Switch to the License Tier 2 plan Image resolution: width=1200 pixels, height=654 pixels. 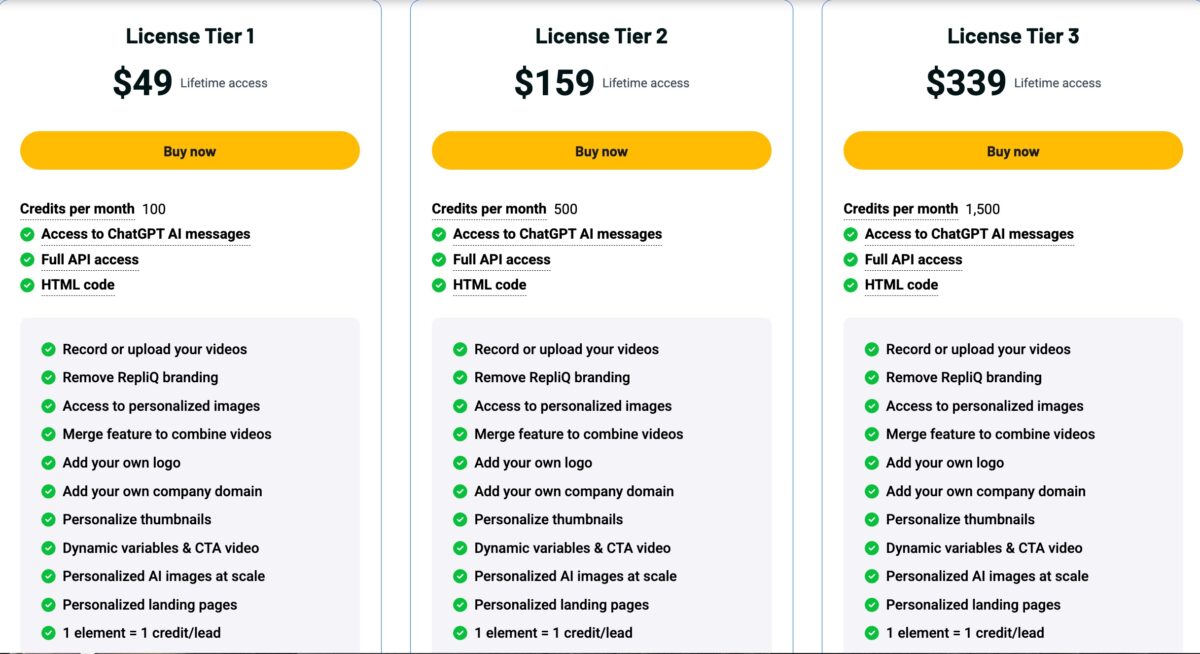pos(601,35)
